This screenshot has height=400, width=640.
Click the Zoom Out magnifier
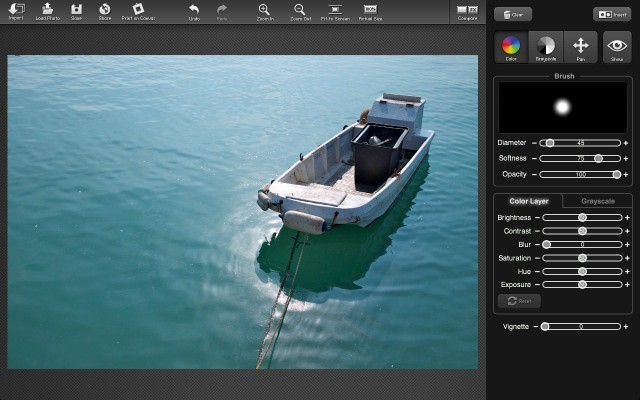pos(299,10)
